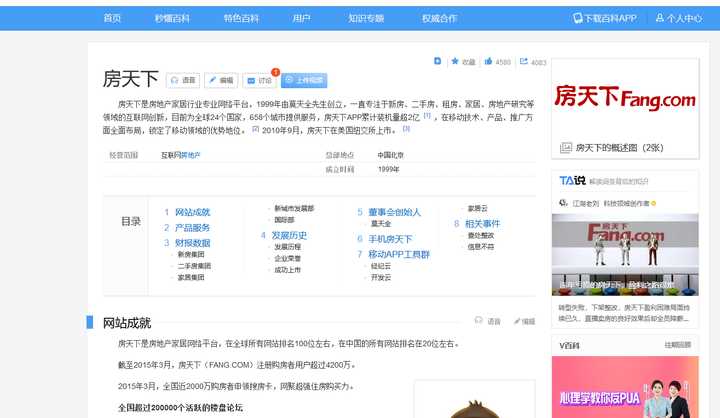The image size is (720, 418).
Task: Click the 语音 audio button beside the title
Action: 183,80
